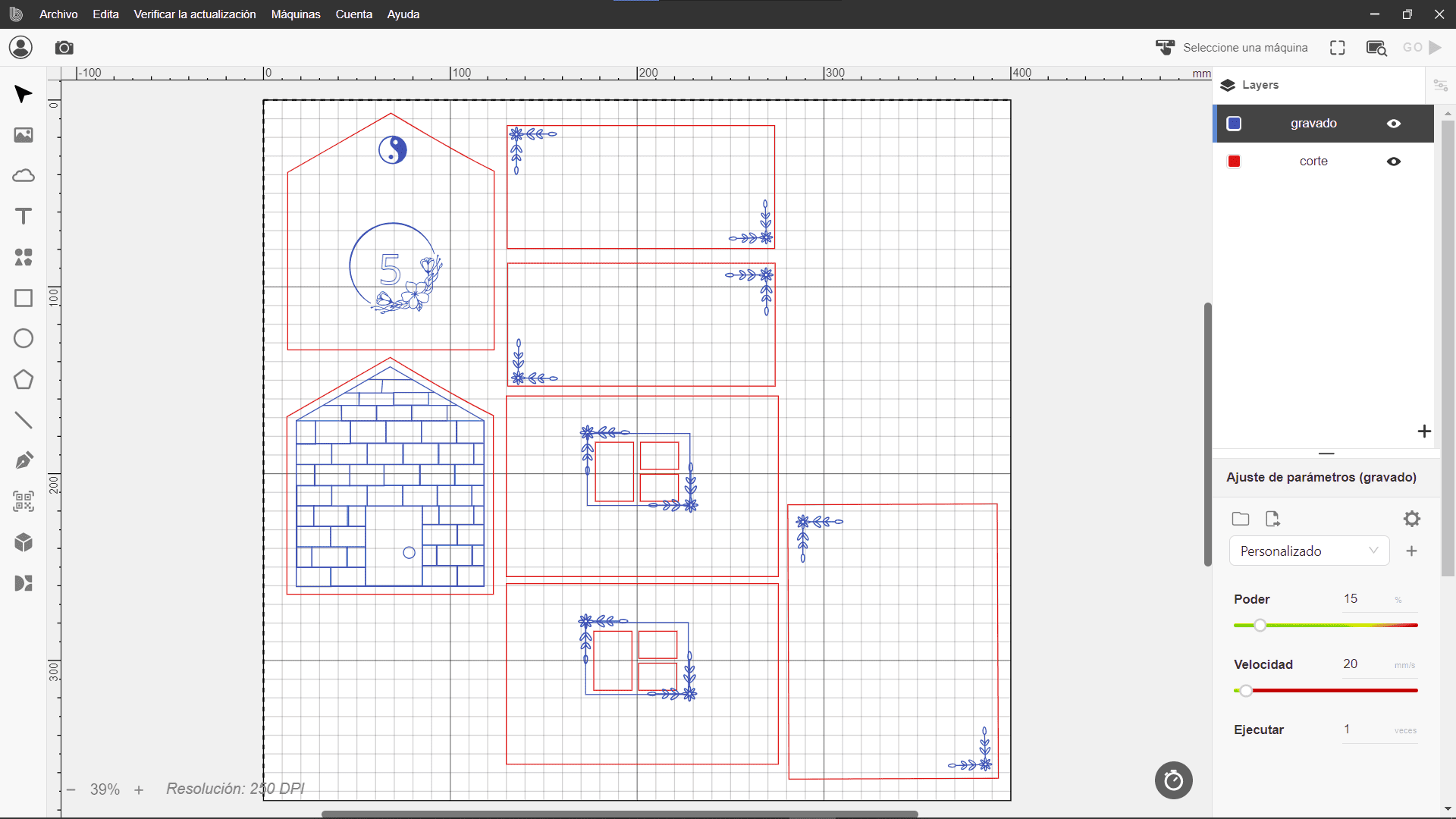Click the Poder power slider
The width and height of the screenshot is (1456, 819).
pos(1260,626)
